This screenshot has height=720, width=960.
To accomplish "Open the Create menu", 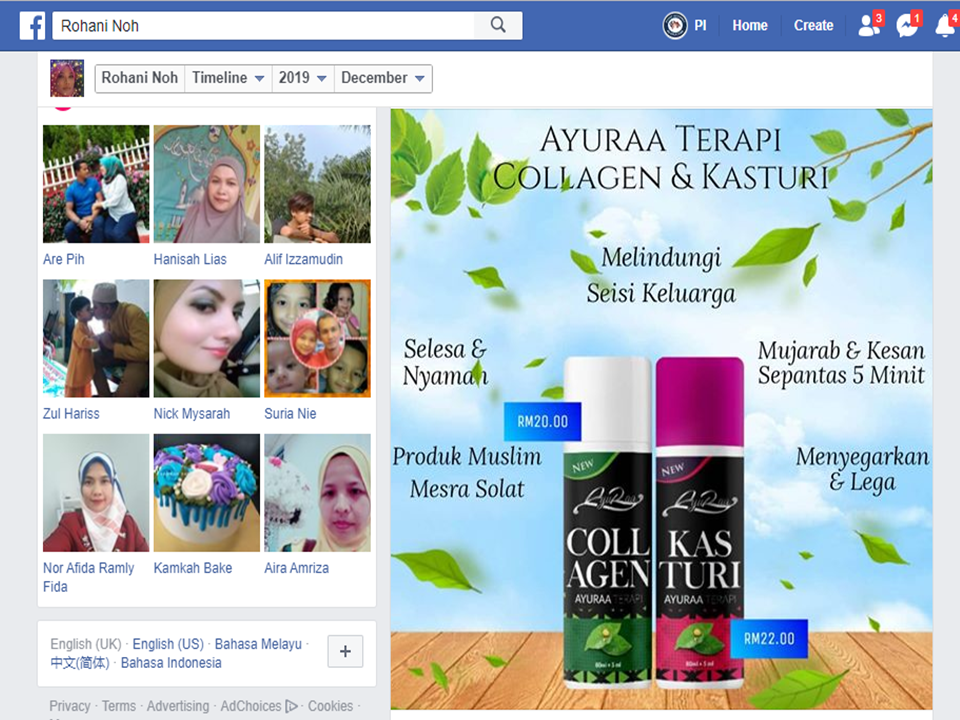I will pyautogui.click(x=813, y=26).
